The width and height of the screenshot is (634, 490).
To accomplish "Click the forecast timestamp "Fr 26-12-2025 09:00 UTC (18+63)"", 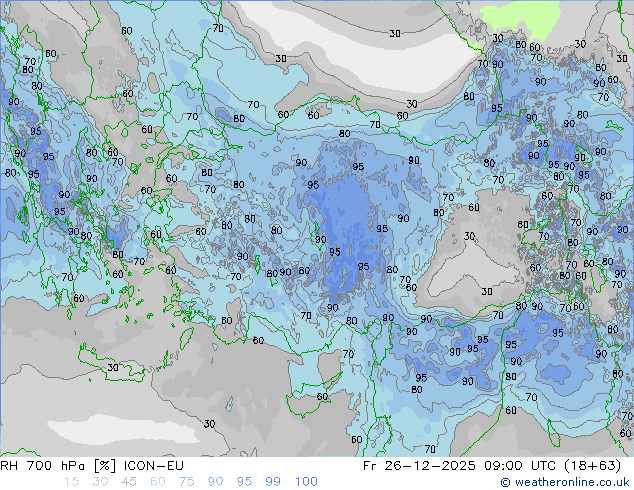I will tap(492, 466).
